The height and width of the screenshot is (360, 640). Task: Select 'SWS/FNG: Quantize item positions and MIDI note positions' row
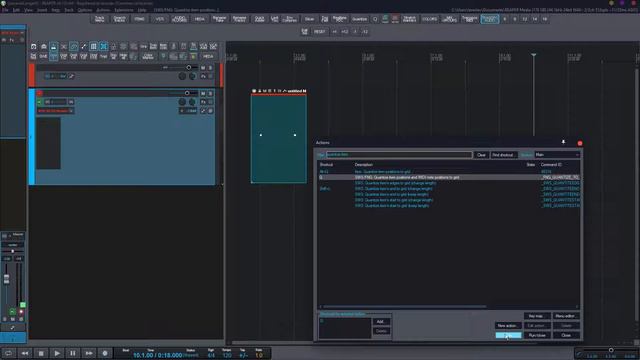pos(449,178)
